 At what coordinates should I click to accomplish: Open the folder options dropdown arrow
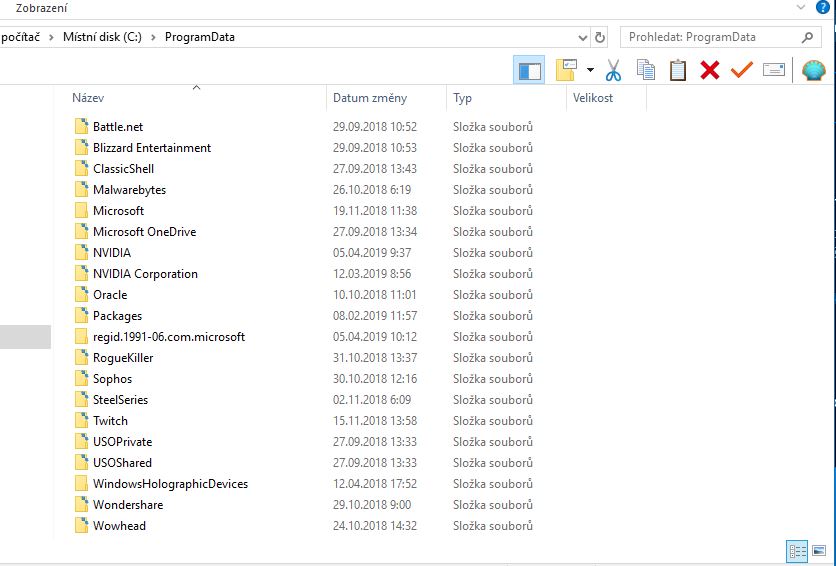590,70
